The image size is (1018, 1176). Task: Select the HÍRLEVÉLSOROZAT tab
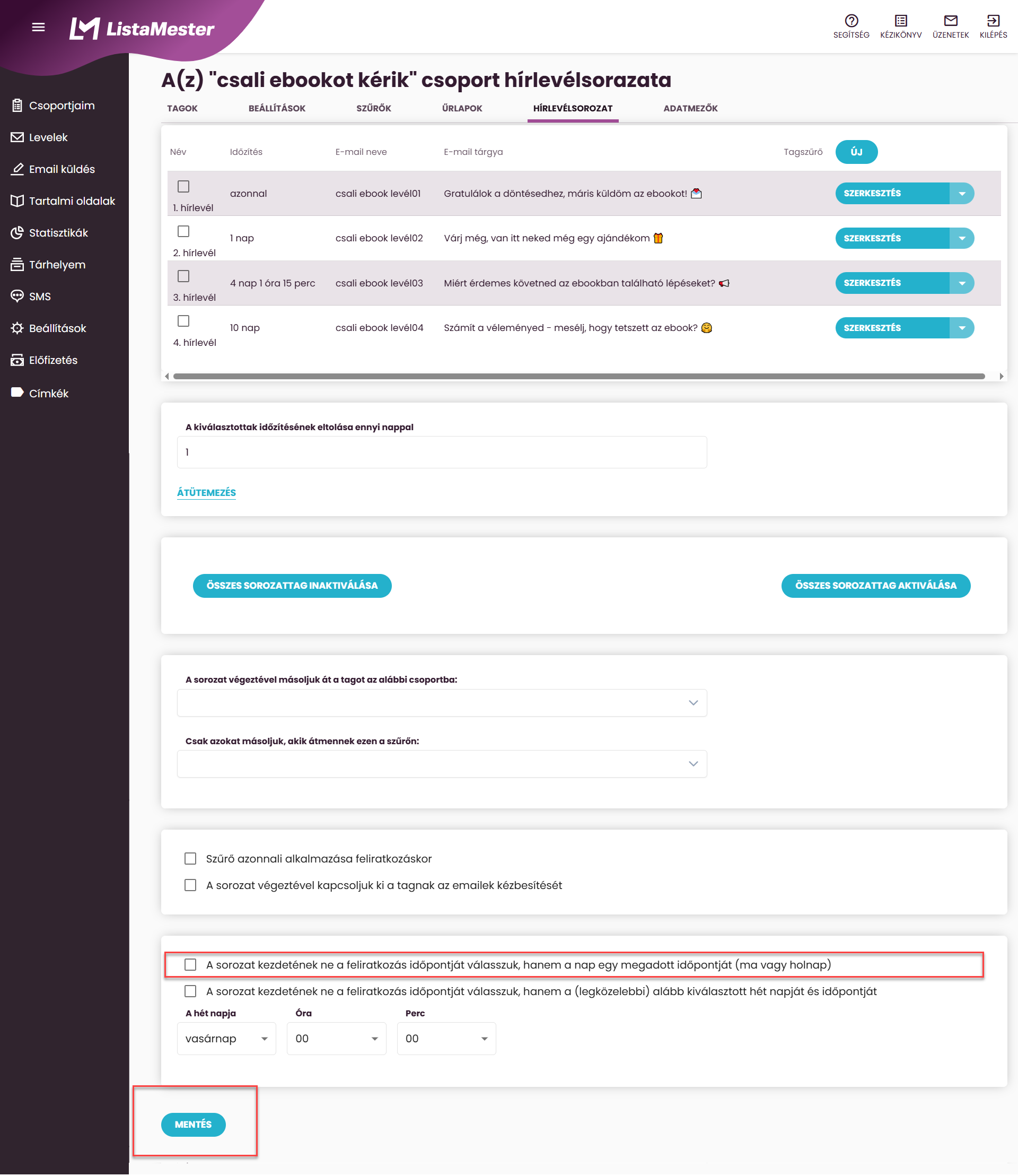pyautogui.click(x=573, y=108)
